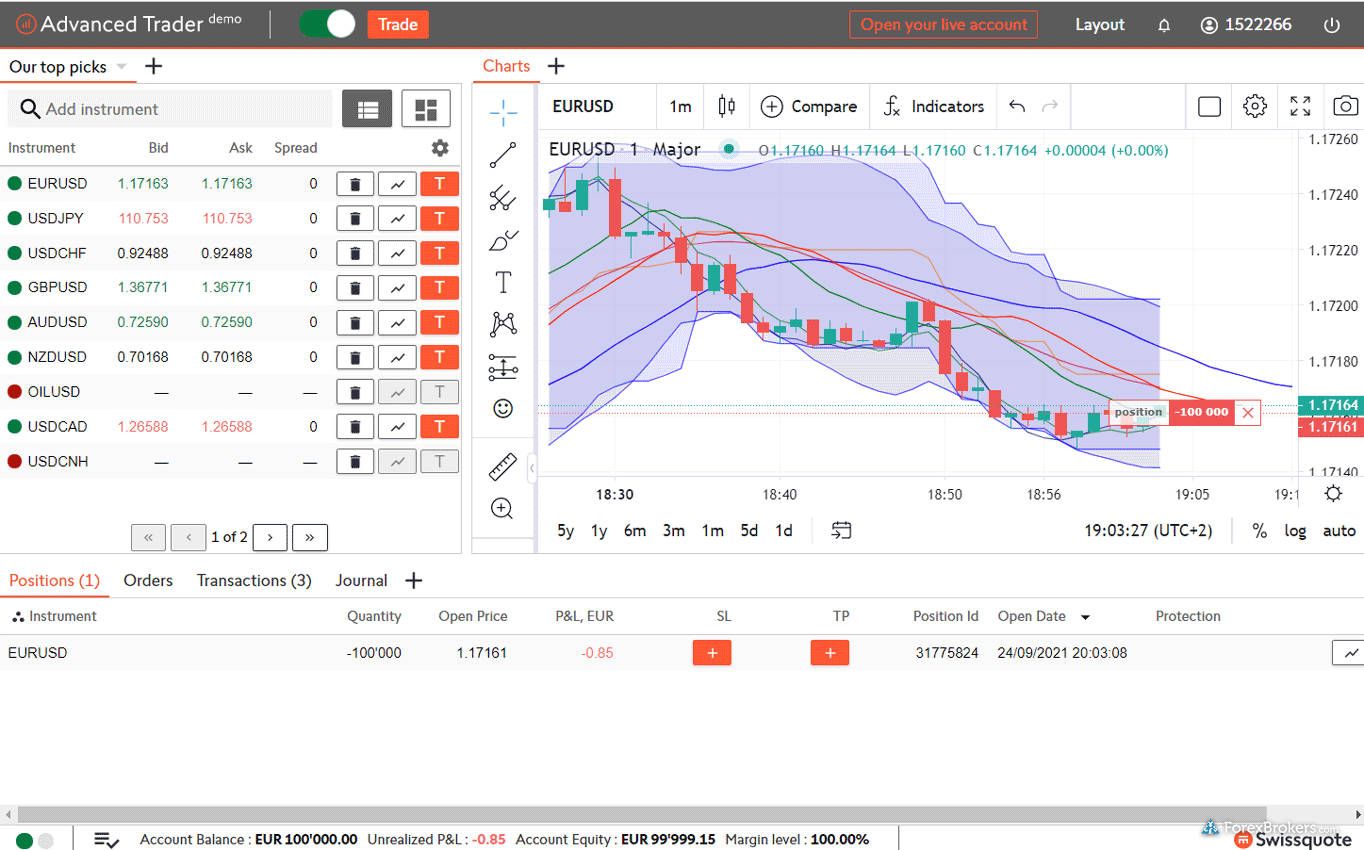1364x850 pixels.
Task: Select the trend line drawing tool
Action: point(503,155)
